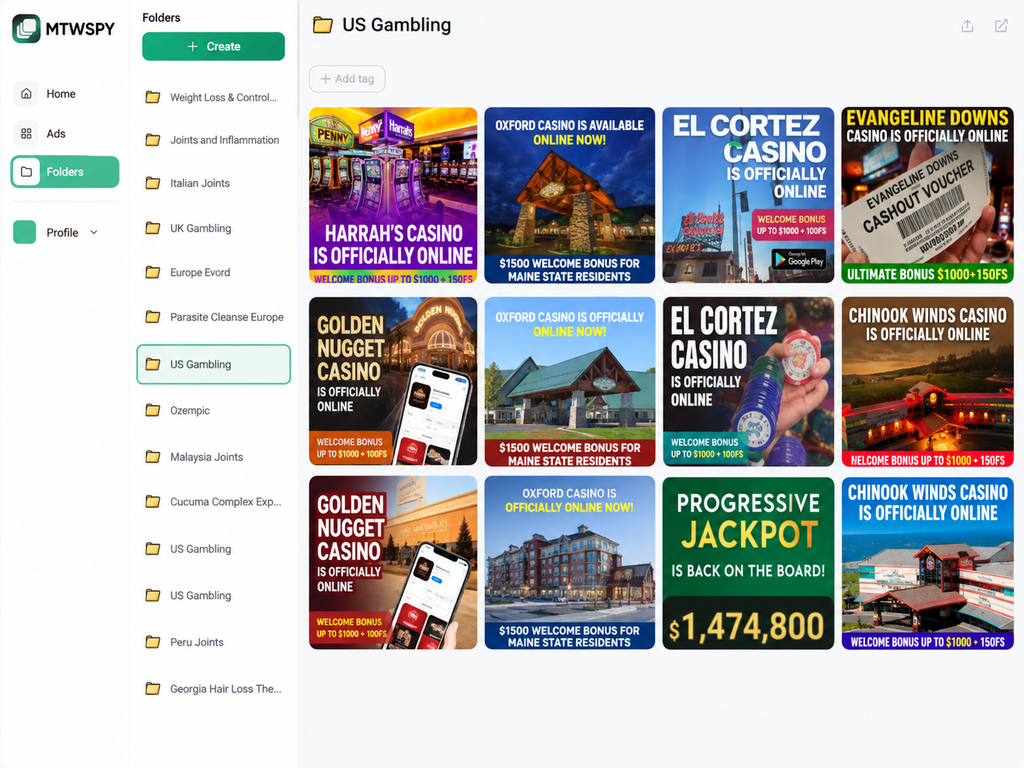This screenshot has height=768, width=1024.
Task: Open the Progressive Jackpot $1,474,800 ad
Action: click(x=748, y=563)
